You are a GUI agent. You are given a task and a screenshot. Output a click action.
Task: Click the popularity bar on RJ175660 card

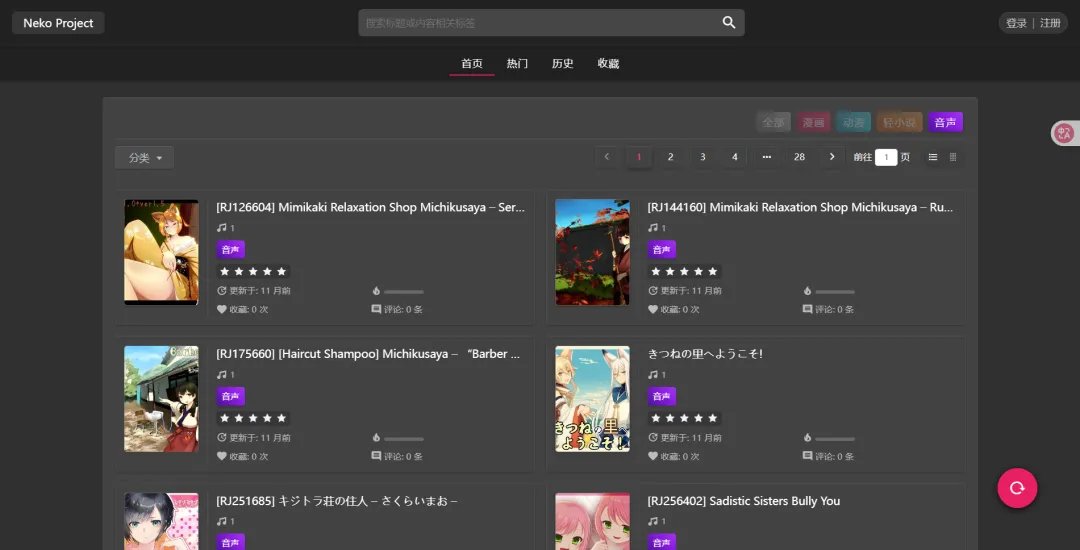click(404, 438)
